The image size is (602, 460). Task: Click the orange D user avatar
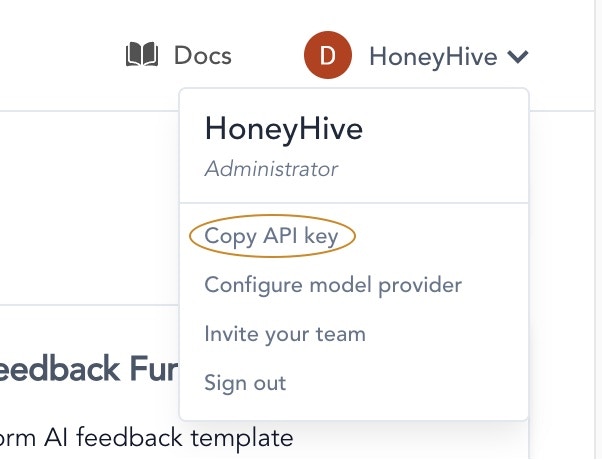click(328, 55)
